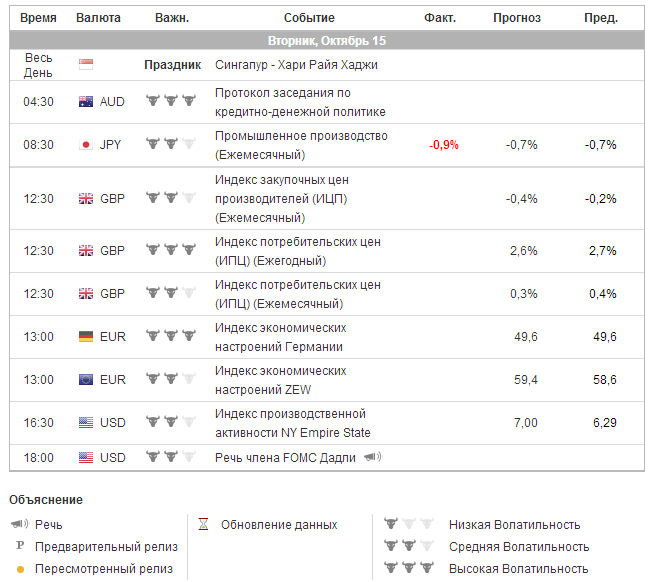Click the Singapore flag icon
The height and width of the screenshot is (582, 654).
pyautogui.click(x=86, y=64)
